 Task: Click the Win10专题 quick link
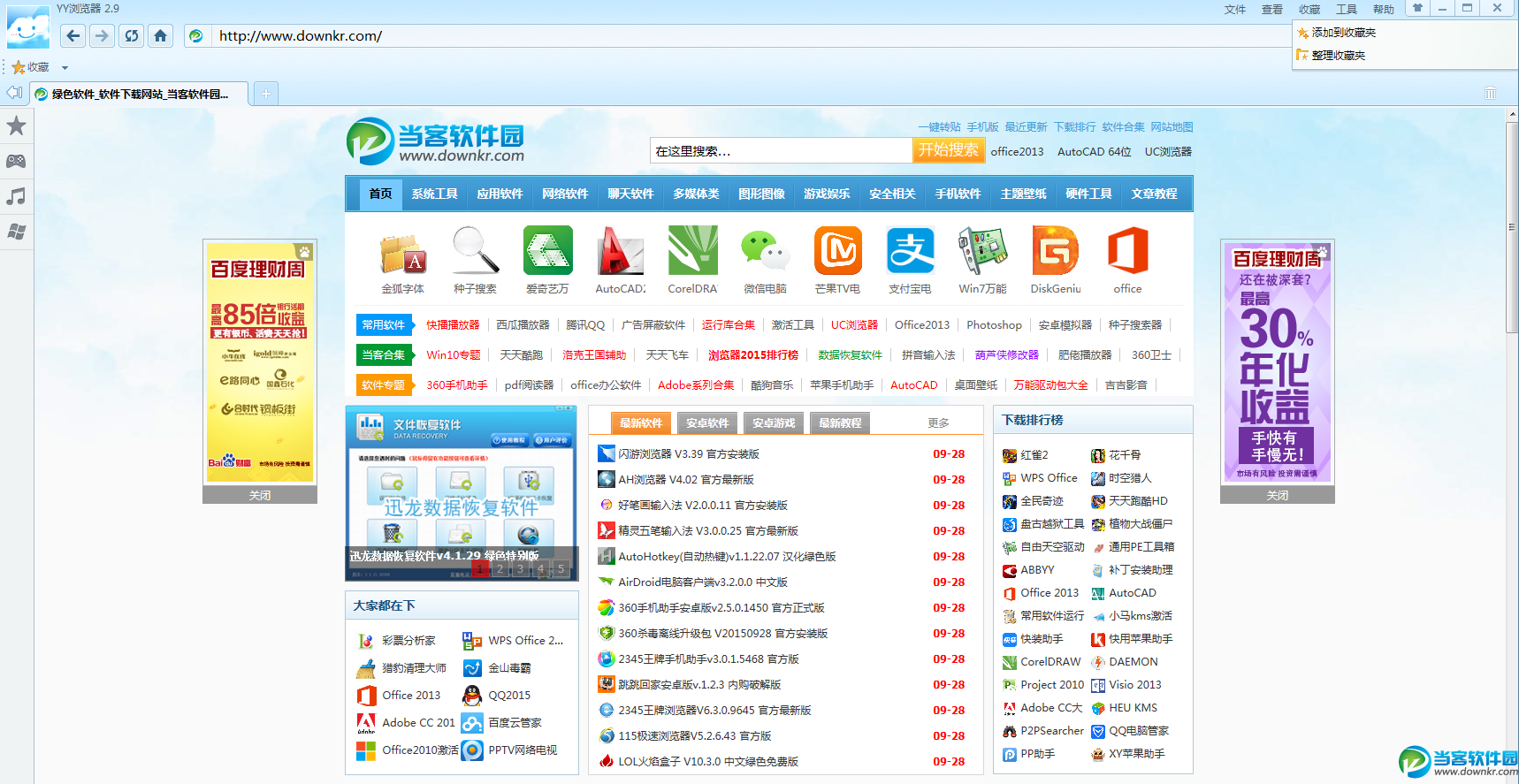point(454,354)
